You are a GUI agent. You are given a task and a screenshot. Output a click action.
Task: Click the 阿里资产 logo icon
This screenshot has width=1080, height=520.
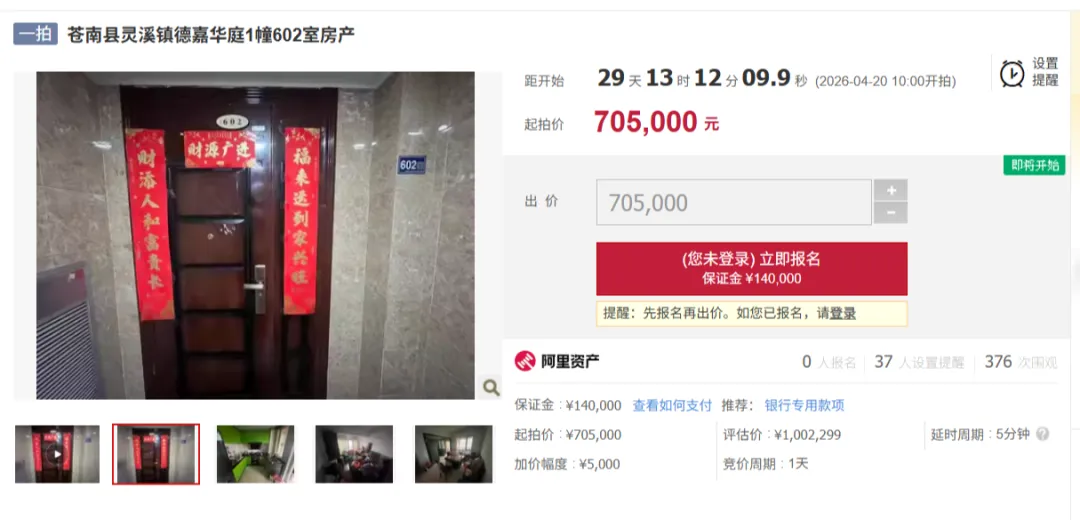(525, 361)
